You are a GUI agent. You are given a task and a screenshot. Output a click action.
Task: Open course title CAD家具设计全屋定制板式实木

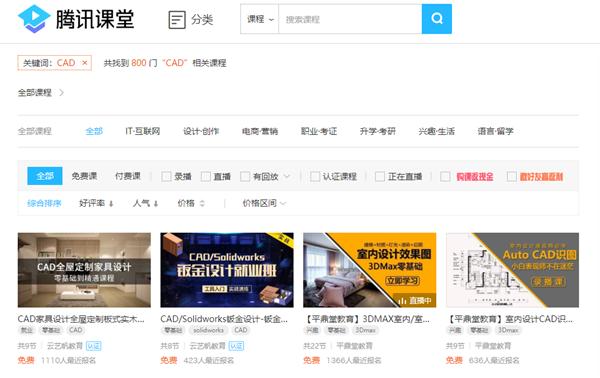(81, 319)
